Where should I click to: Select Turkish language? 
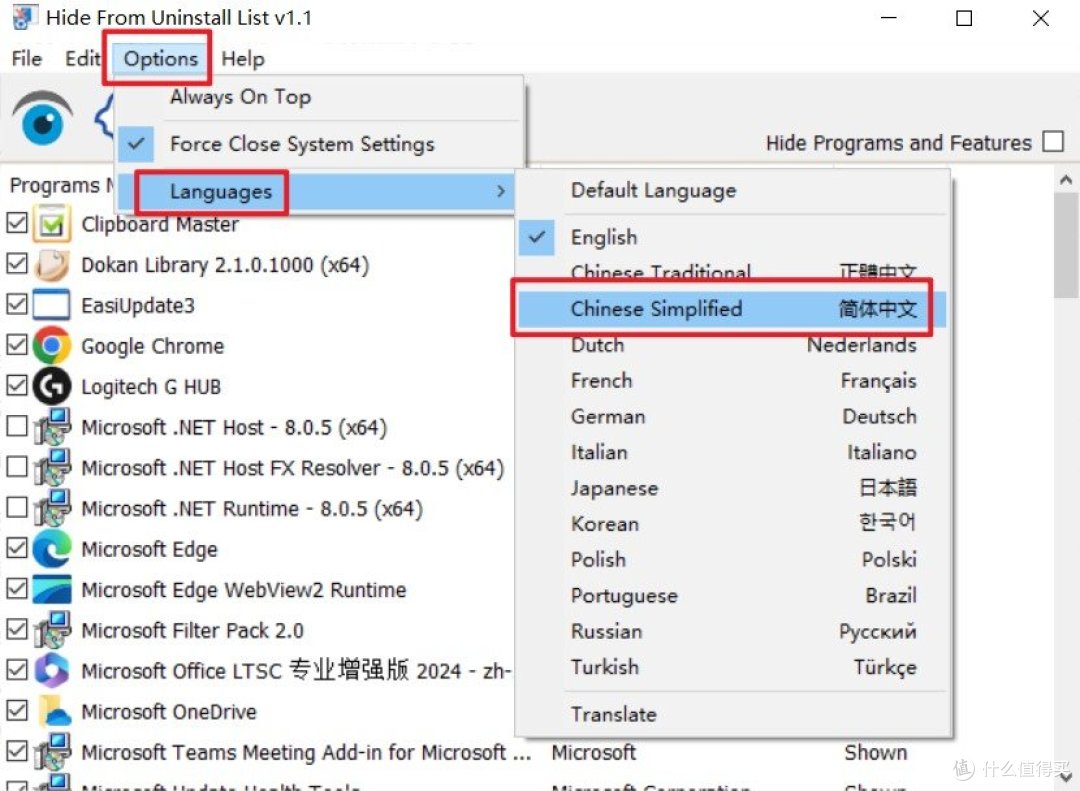[732, 667]
